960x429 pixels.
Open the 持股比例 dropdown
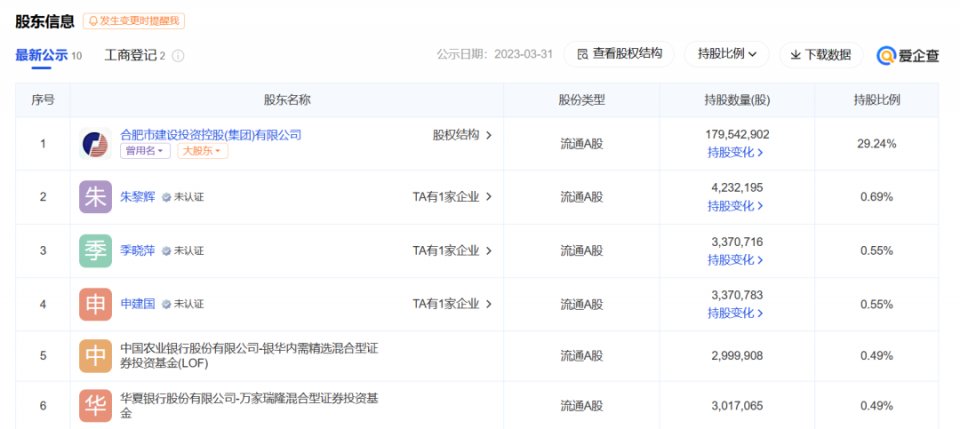(726, 54)
